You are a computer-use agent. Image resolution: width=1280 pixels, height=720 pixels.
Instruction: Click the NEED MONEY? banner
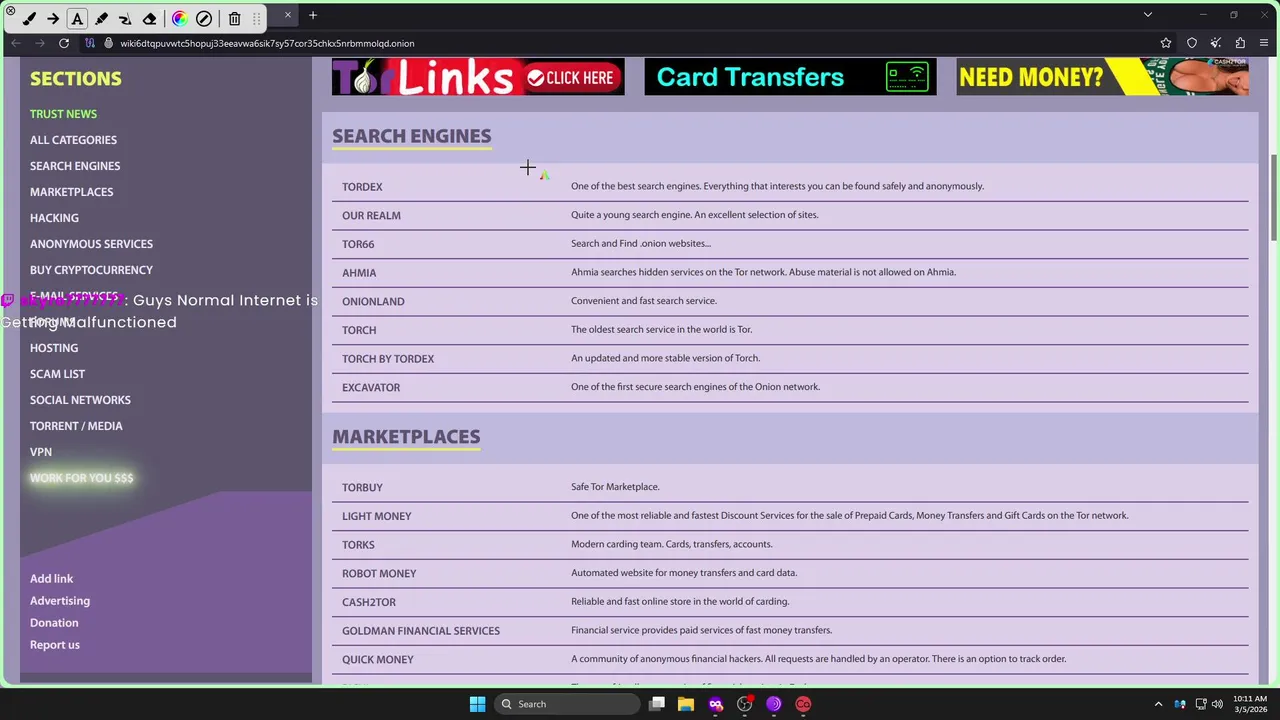1102,77
